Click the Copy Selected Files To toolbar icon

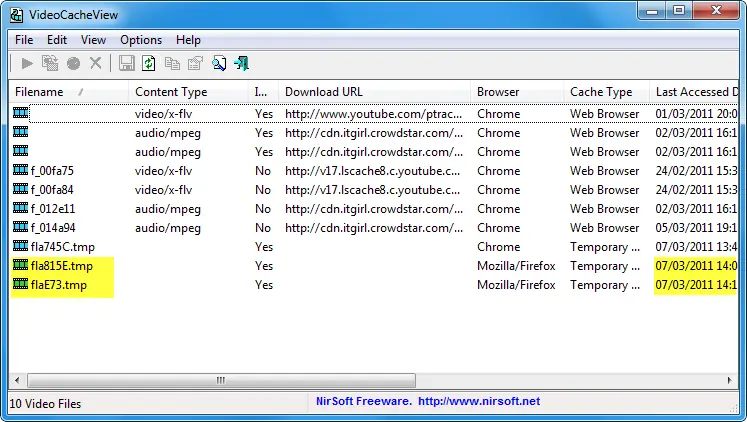[x=50, y=63]
